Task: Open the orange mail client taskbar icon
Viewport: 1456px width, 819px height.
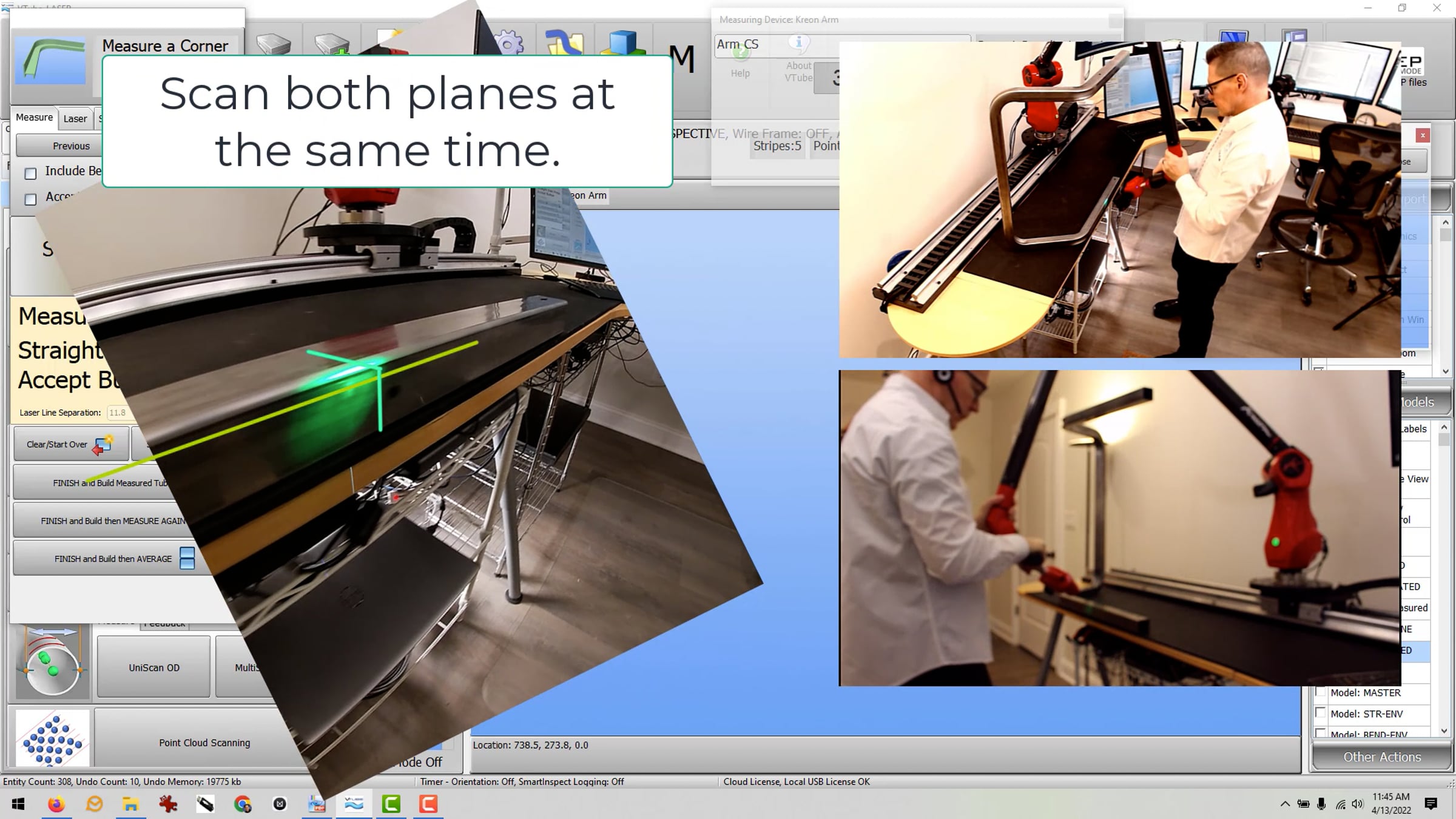Action: pyautogui.click(x=94, y=804)
